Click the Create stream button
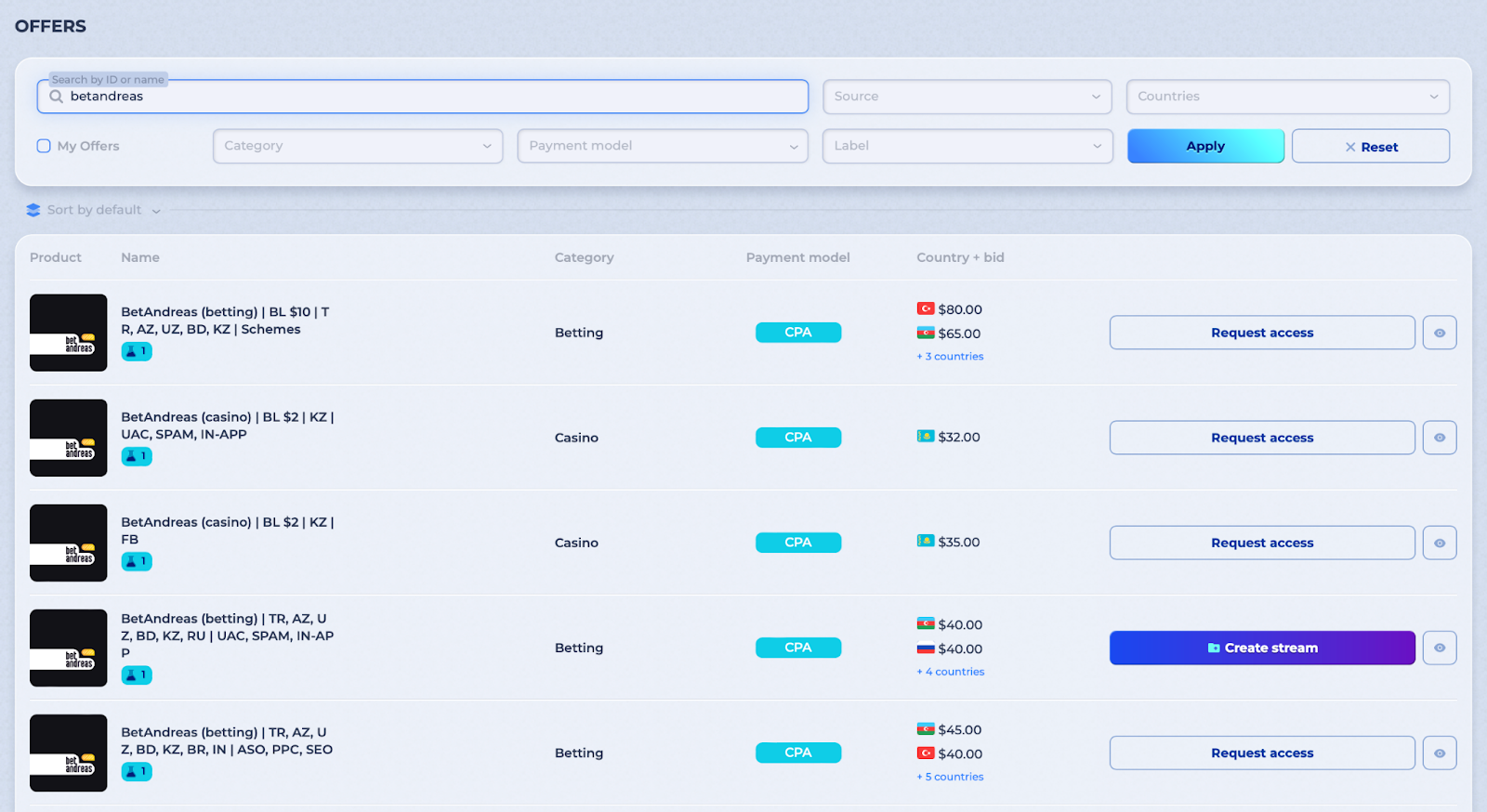Screen dimensions: 1487x812 tap(1262, 648)
